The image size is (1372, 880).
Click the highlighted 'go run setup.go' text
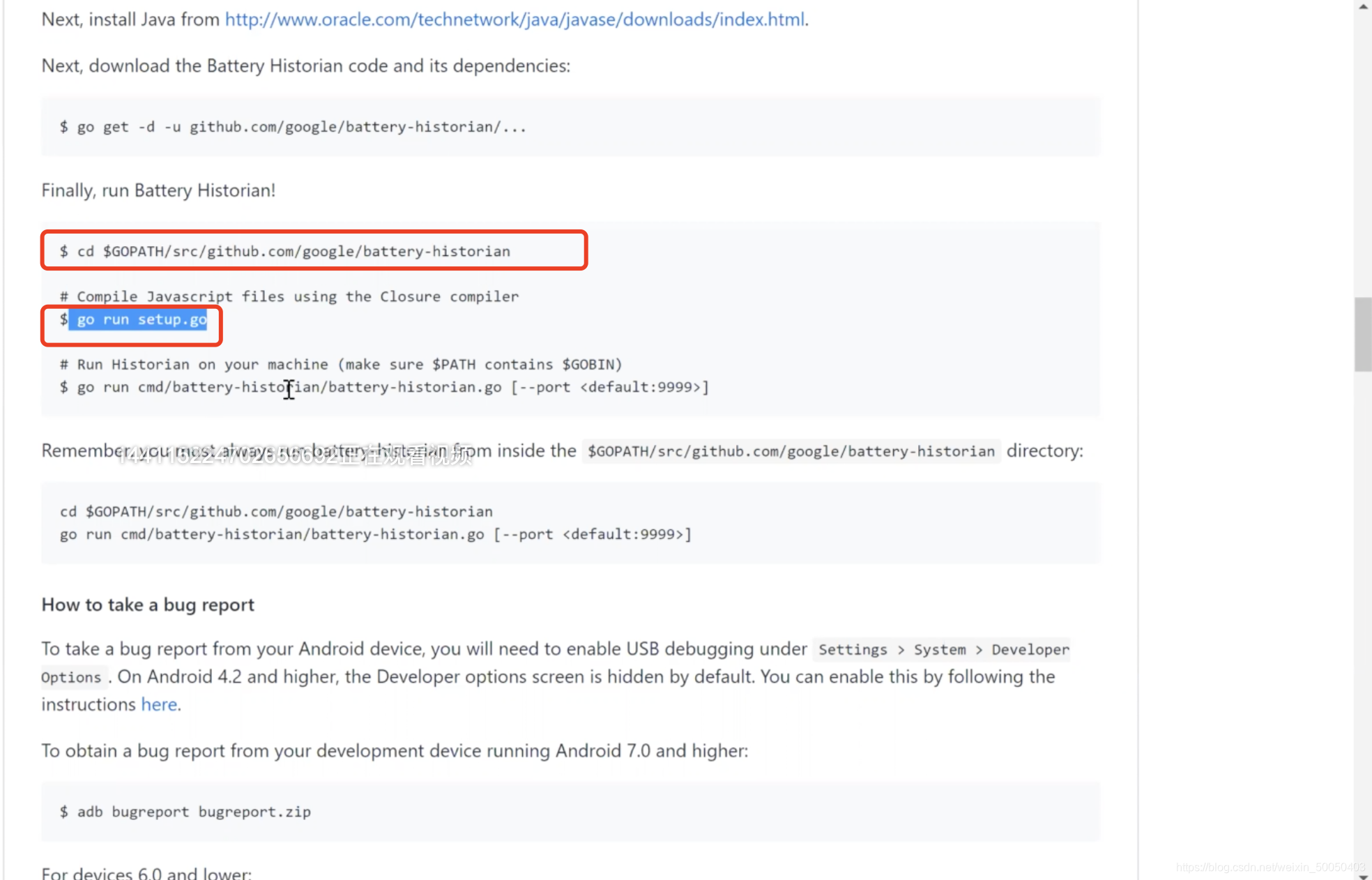point(142,319)
